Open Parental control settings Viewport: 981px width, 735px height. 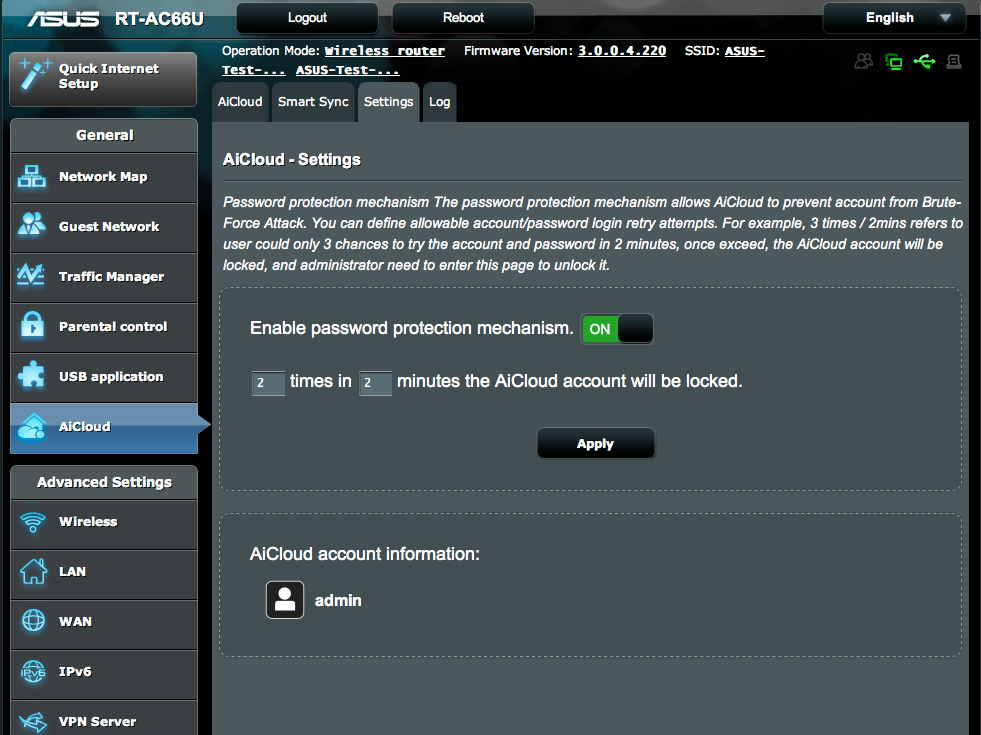point(33,327)
